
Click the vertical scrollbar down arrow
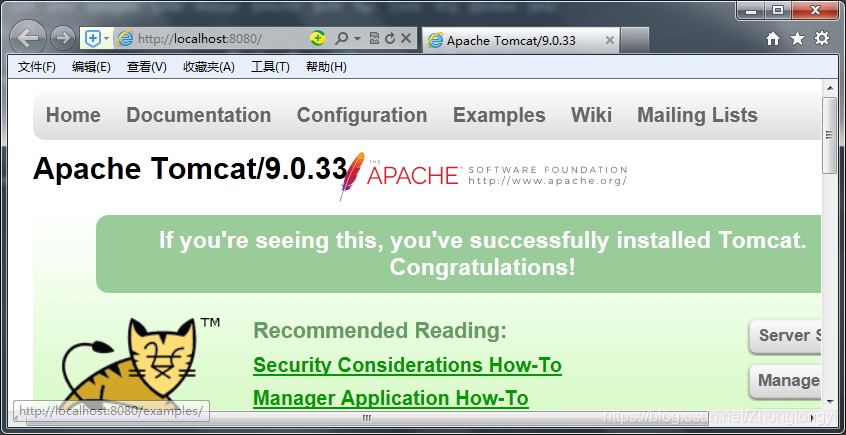coord(829,402)
